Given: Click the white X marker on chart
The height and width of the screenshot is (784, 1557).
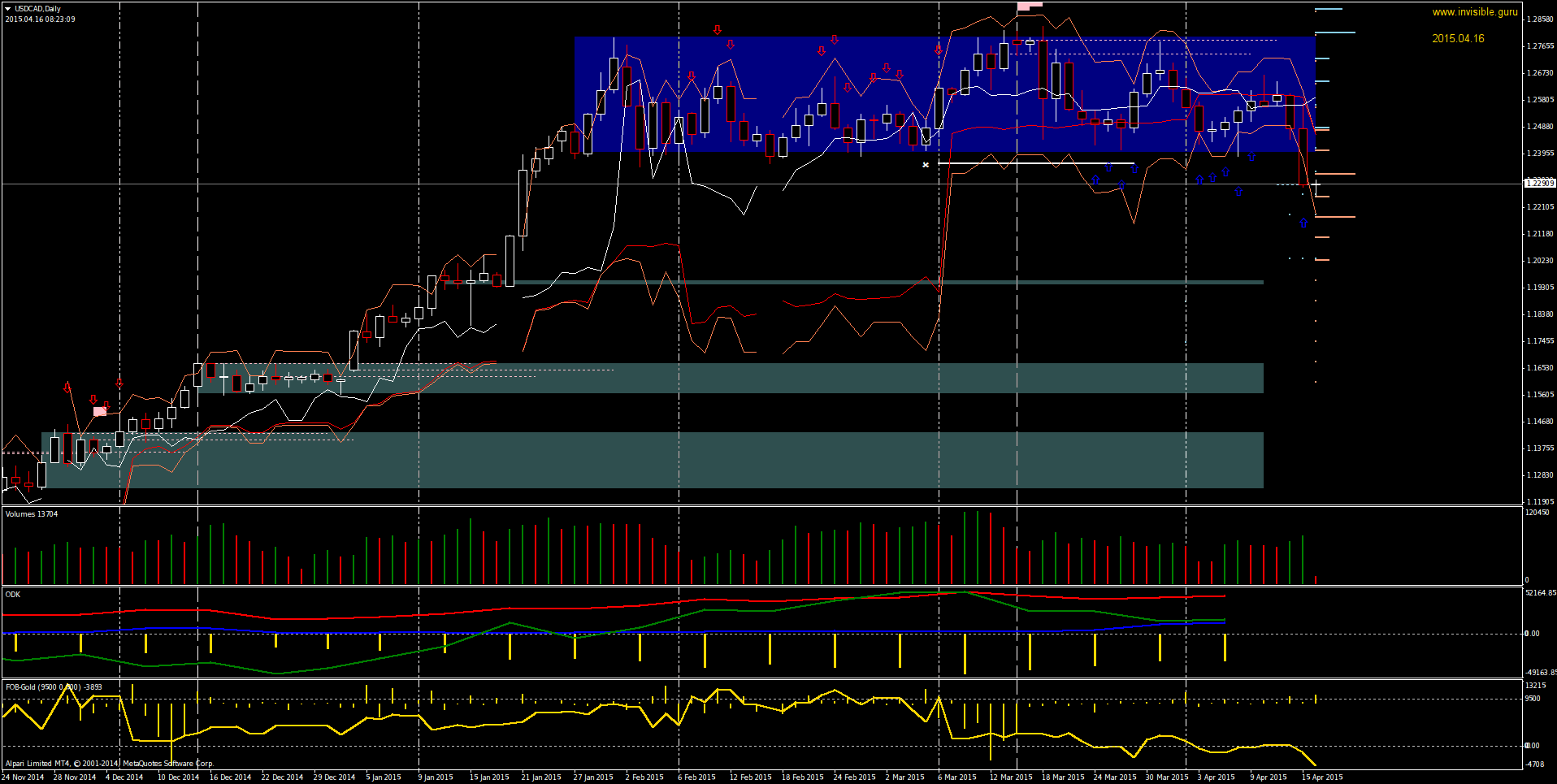Looking at the screenshot, I should (x=926, y=165).
